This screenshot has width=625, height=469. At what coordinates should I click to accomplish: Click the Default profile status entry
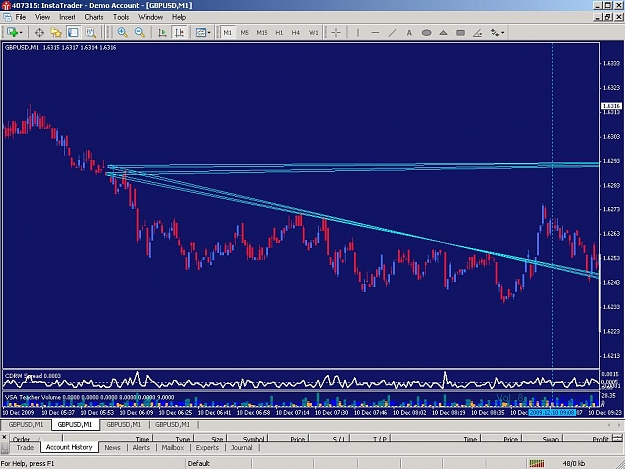click(x=199, y=463)
